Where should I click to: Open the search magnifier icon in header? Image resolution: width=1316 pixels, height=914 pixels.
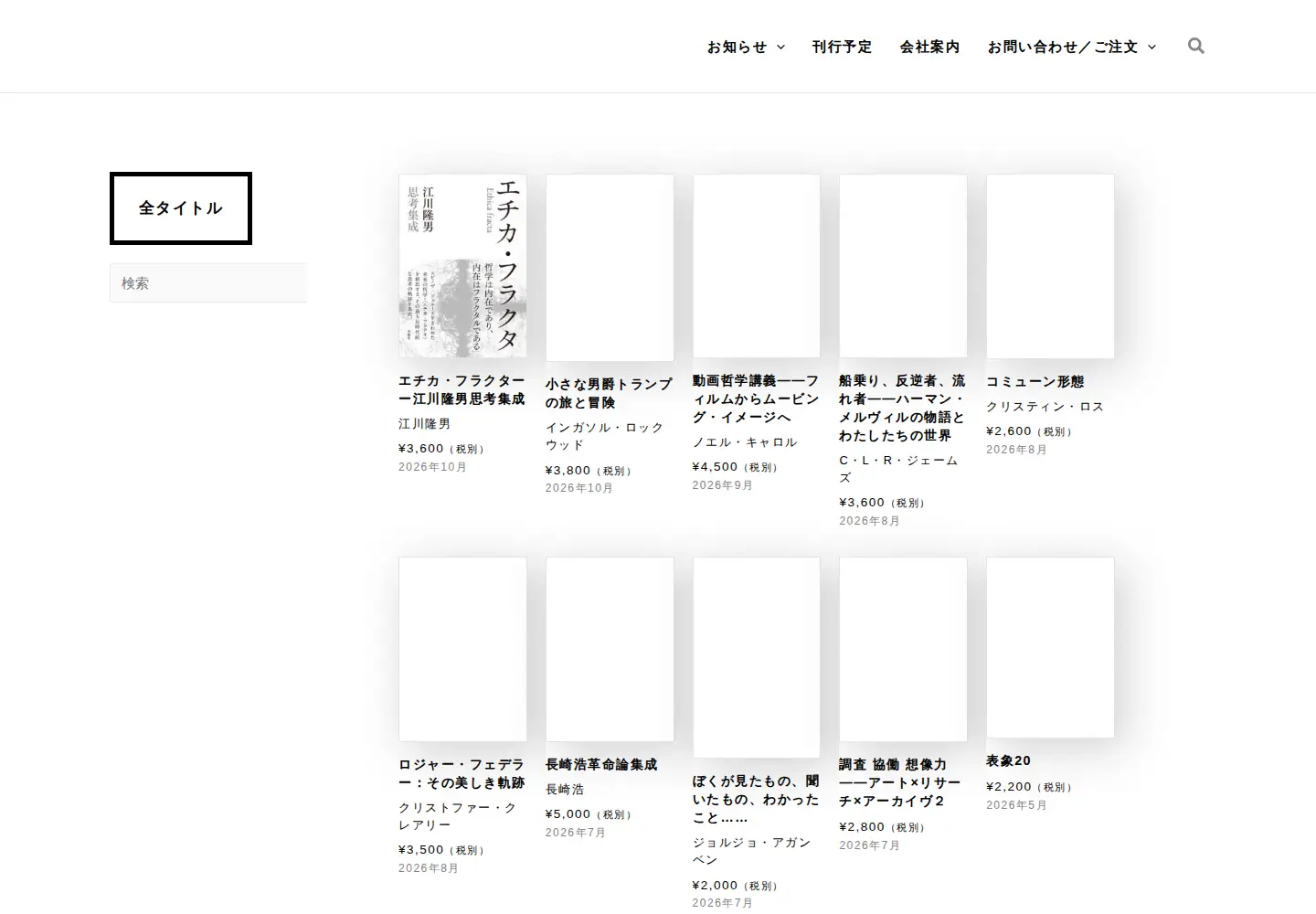click(x=1195, y=46)
